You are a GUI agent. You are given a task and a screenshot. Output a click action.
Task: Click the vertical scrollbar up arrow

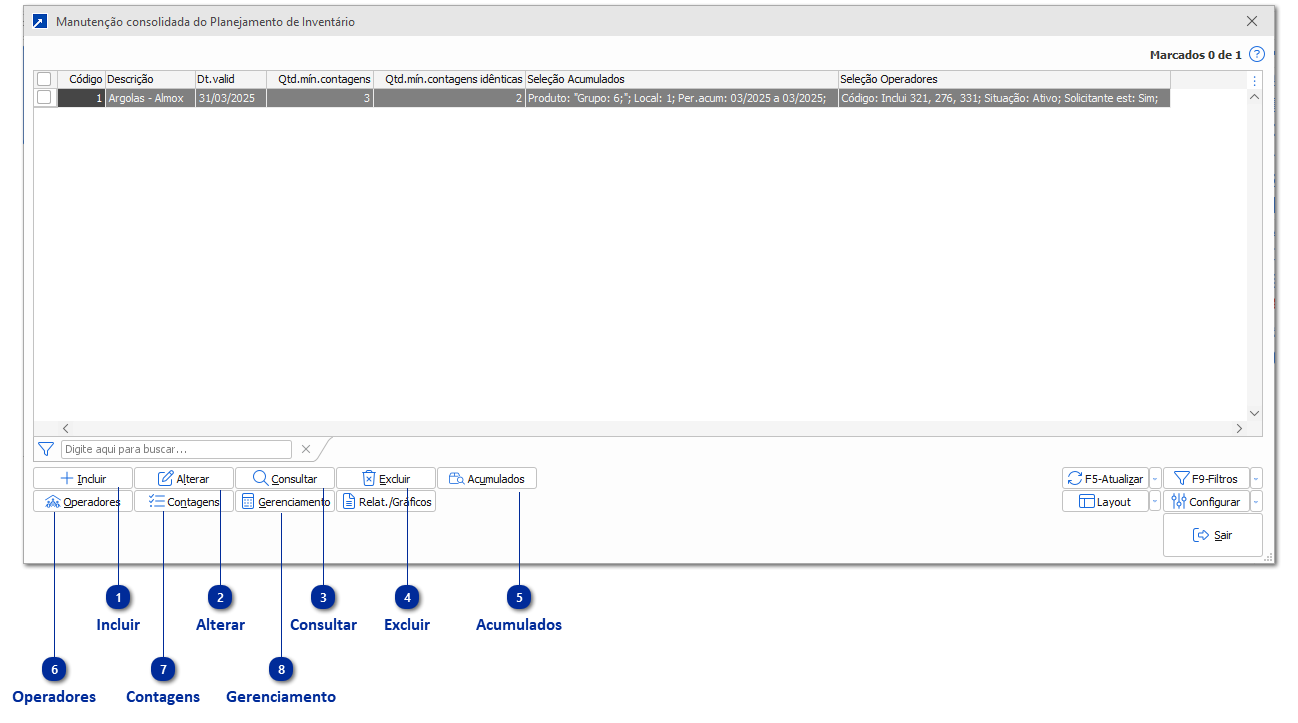(1254, 98)
